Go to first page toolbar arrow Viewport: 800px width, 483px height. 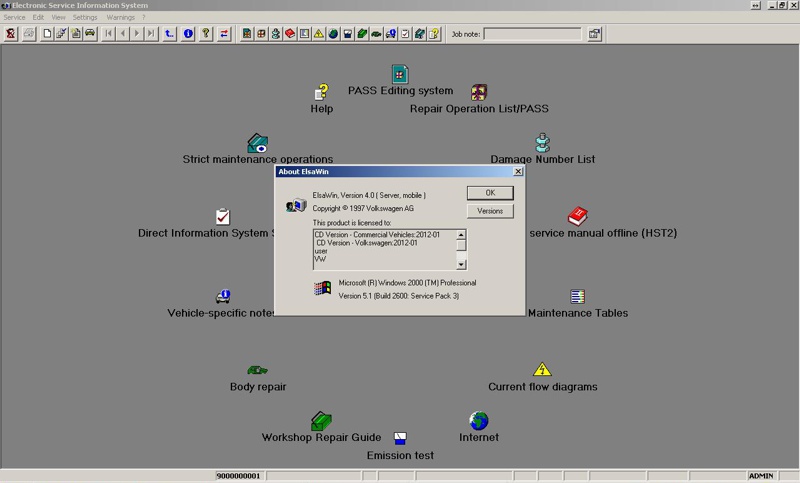108,34
